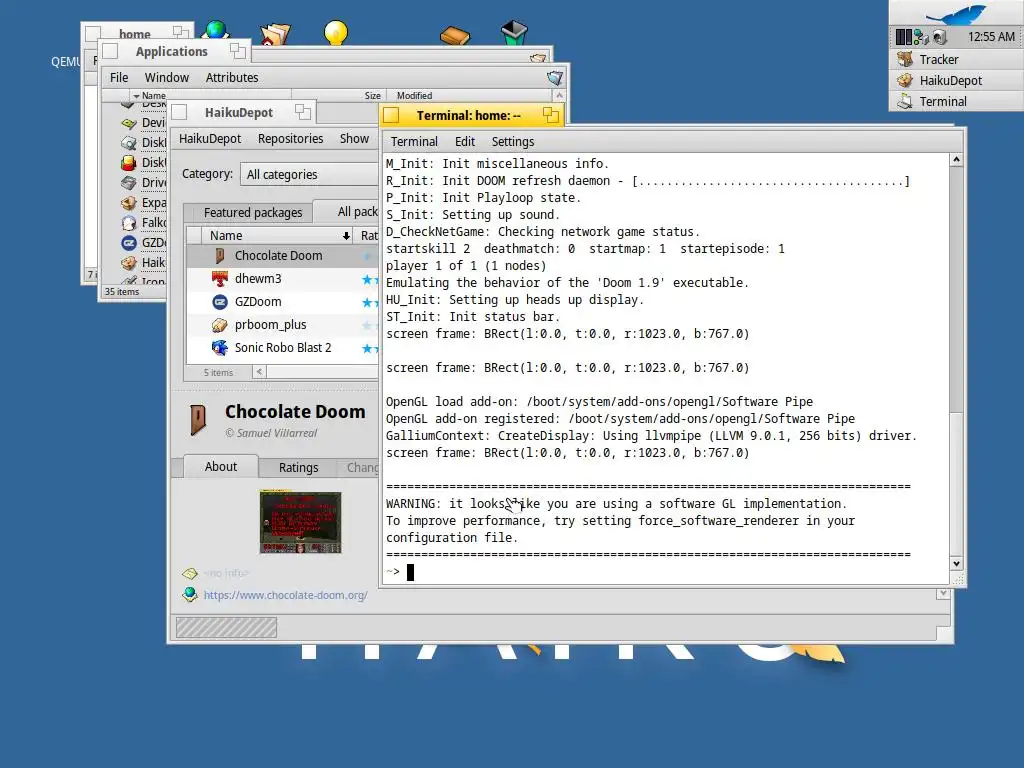Open the chocolate-doom.org website link
This screenshot has height=768, width=1024.
coord(285,595)
